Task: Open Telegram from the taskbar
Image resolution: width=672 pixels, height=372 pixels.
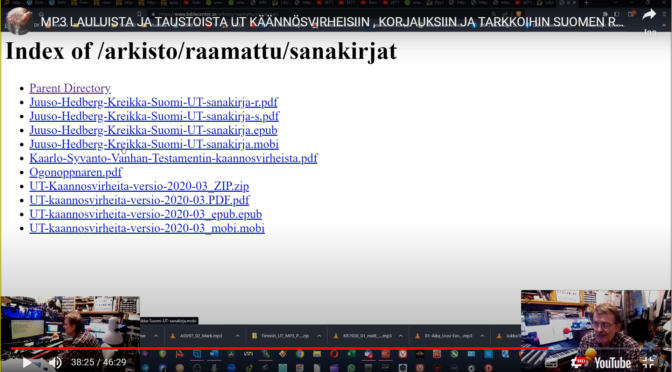Action: point(145,368)
